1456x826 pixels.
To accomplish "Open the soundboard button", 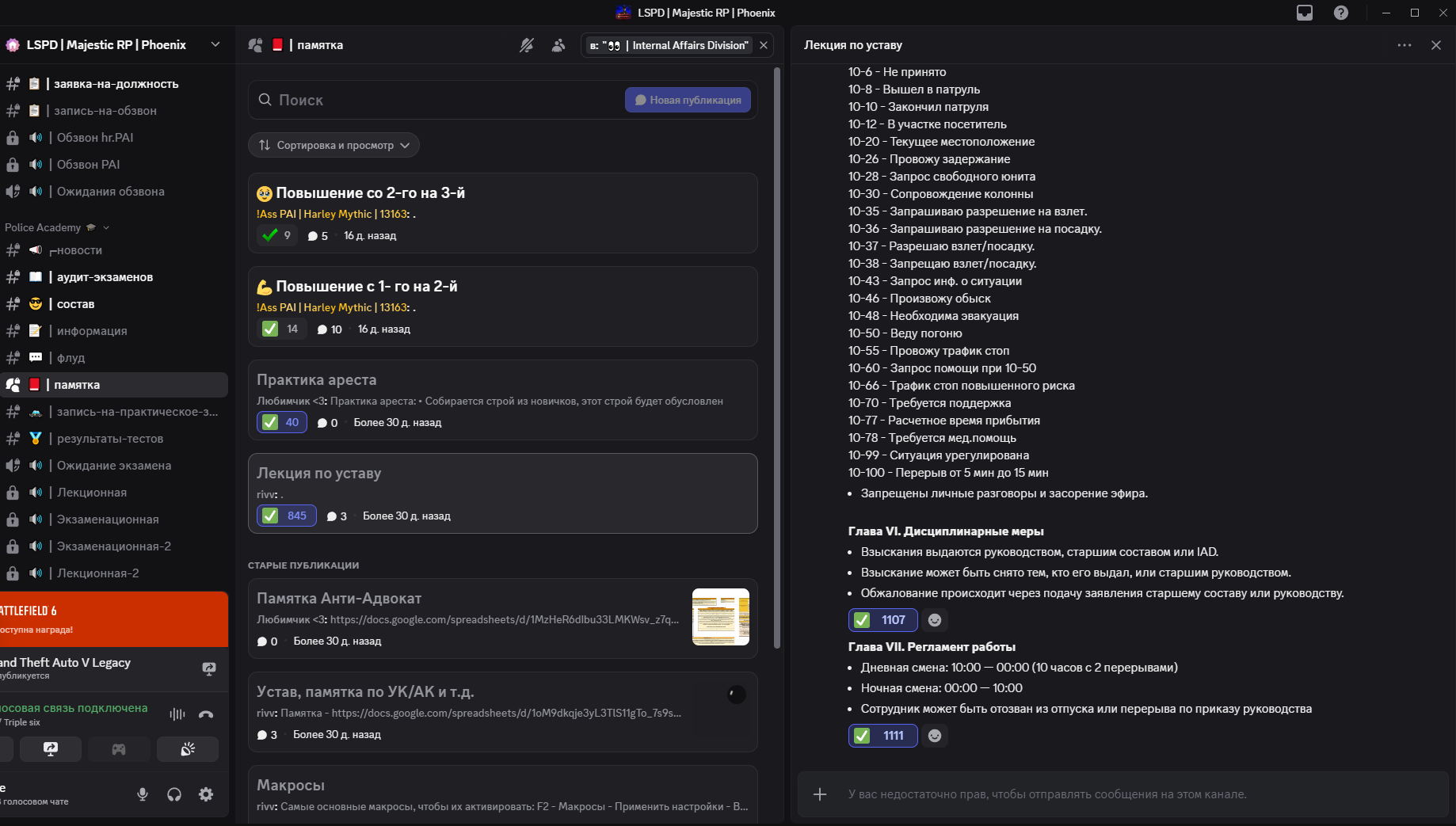I will coord(188,749).
